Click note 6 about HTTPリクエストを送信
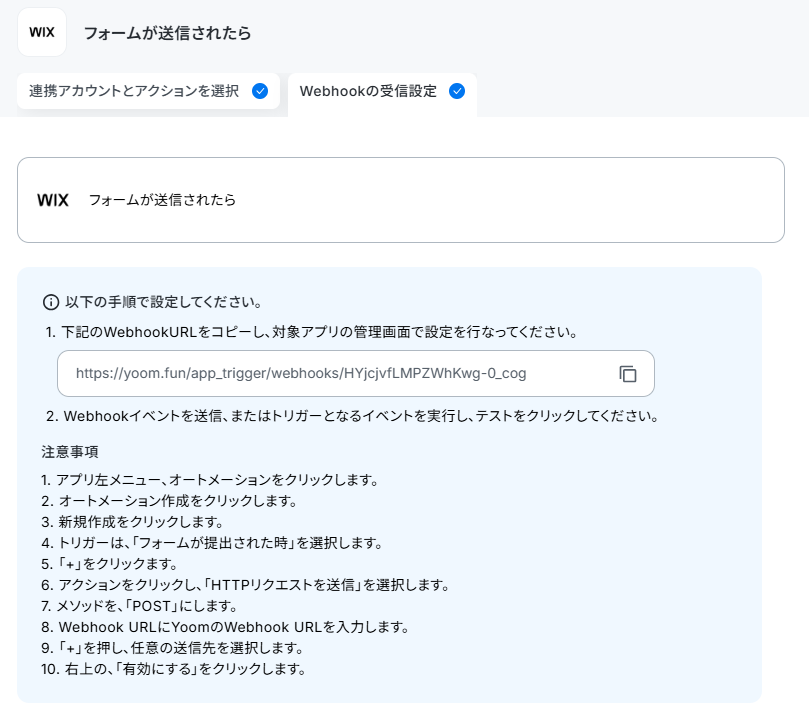Viewport: 809px width, 717px height. click(x=246, y=585)
